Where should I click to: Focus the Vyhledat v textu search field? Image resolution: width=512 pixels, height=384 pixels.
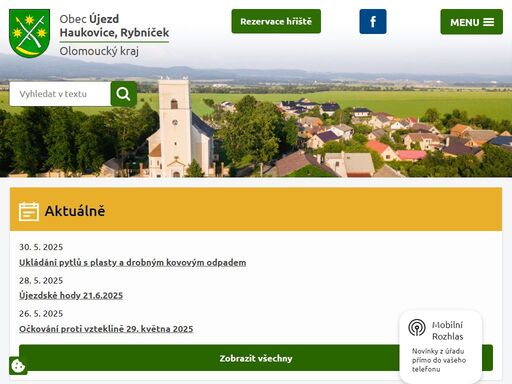point(60,94)
